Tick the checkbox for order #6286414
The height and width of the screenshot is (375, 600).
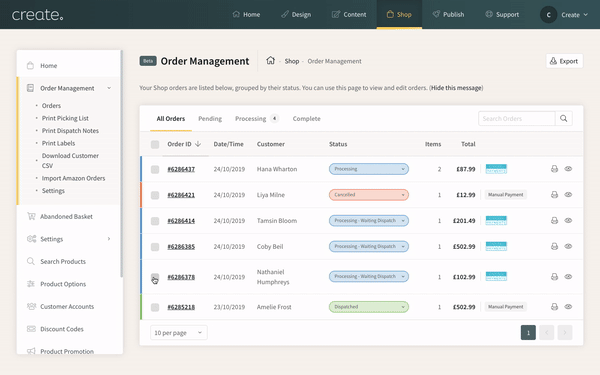coord(155,221)
